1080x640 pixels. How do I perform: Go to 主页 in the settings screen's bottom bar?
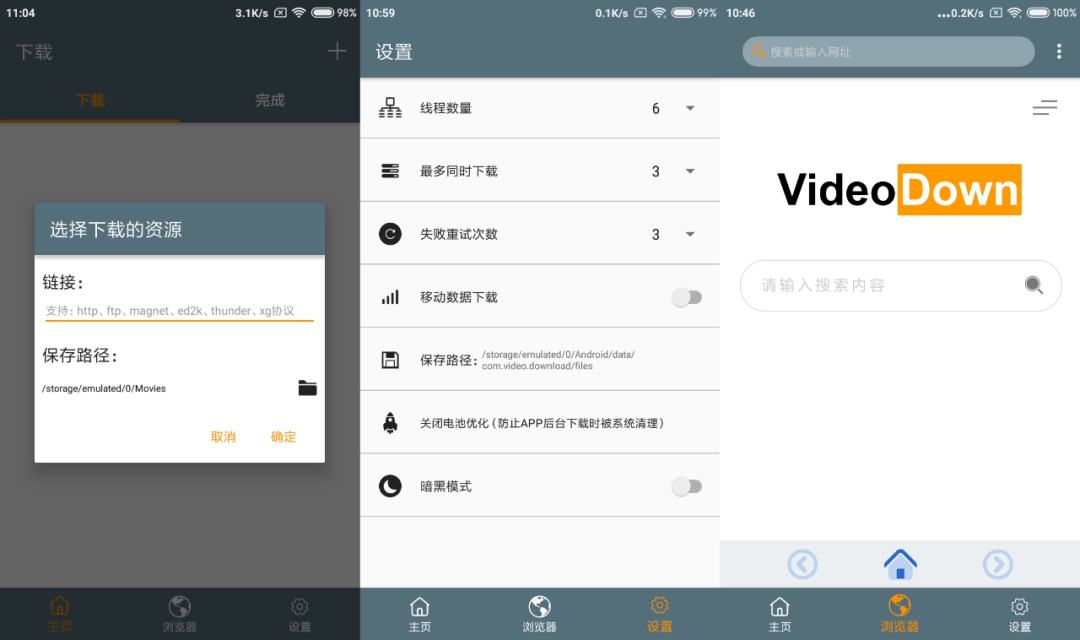click(x=419, y=614)
